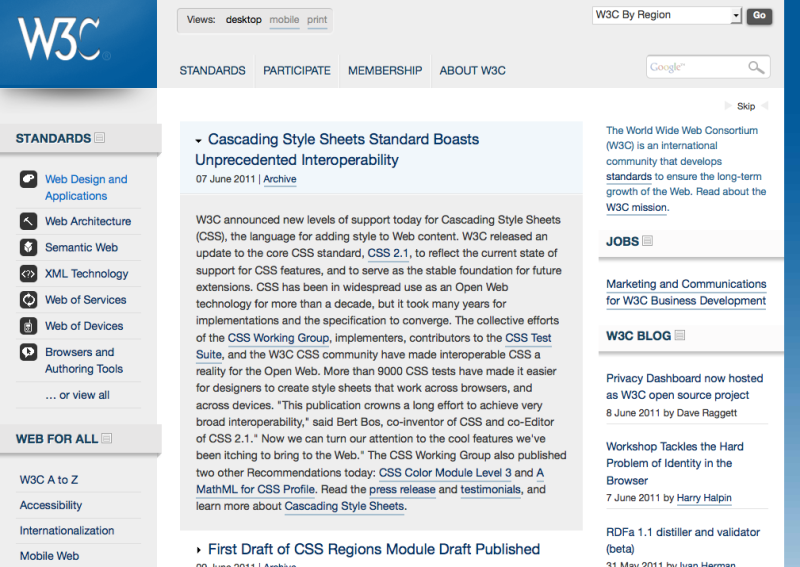800x567 pixels.
Task: Collapse the Cascading Style Sheets news article
Action: (x=198, y=140)
